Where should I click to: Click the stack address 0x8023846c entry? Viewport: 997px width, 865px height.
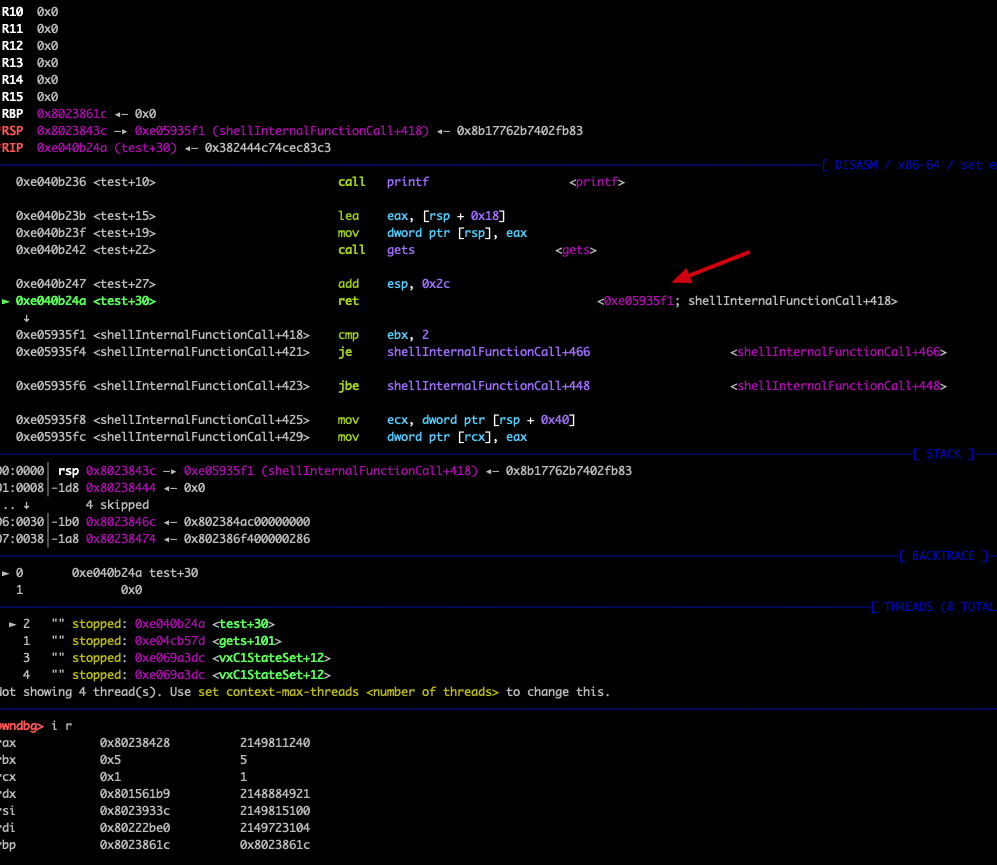tap(121, 522)
